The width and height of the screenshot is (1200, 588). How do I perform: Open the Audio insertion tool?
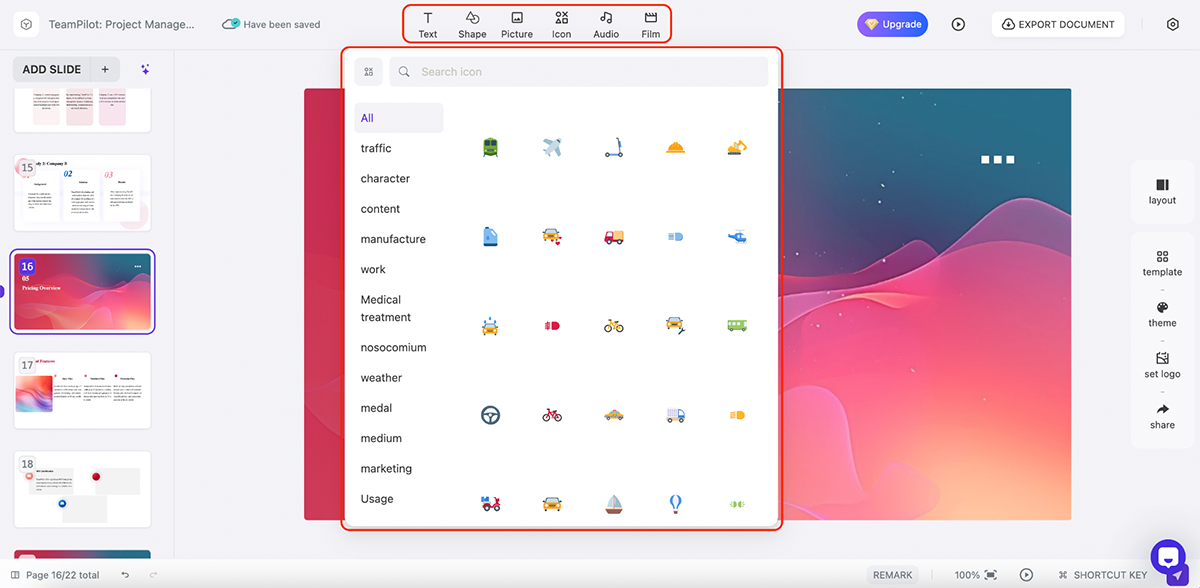tap(605, 22)
